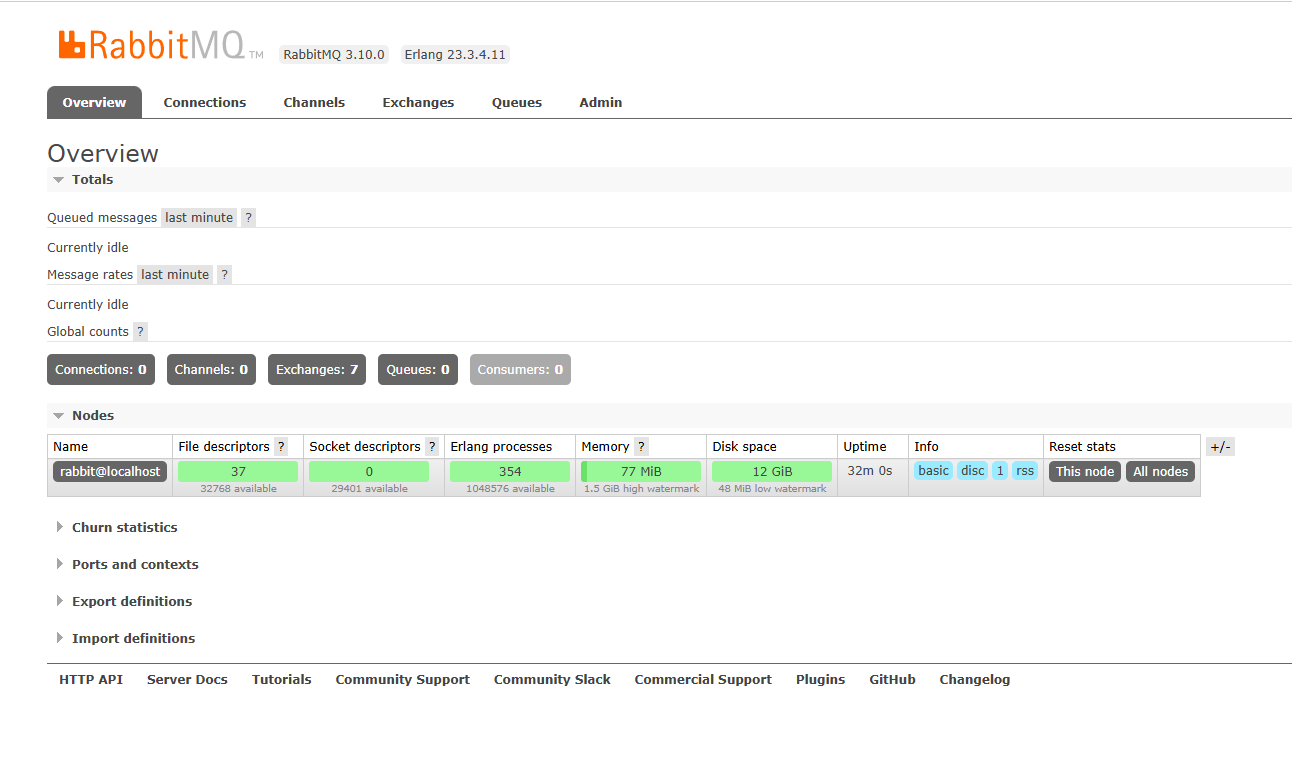Open the Queues tab
Image resolution: width=1292 pixels, height=762 pixels.
tap(517, 102)
